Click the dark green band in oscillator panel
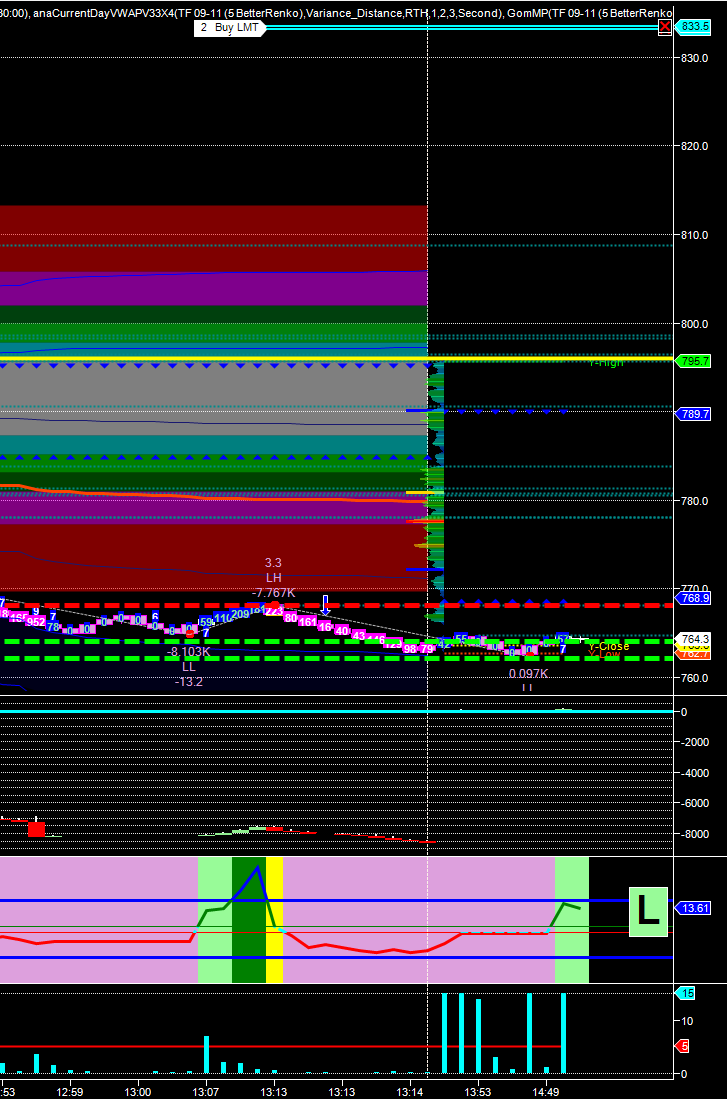This screenshot has width=727, height=1099. click(x=249, y=920)
